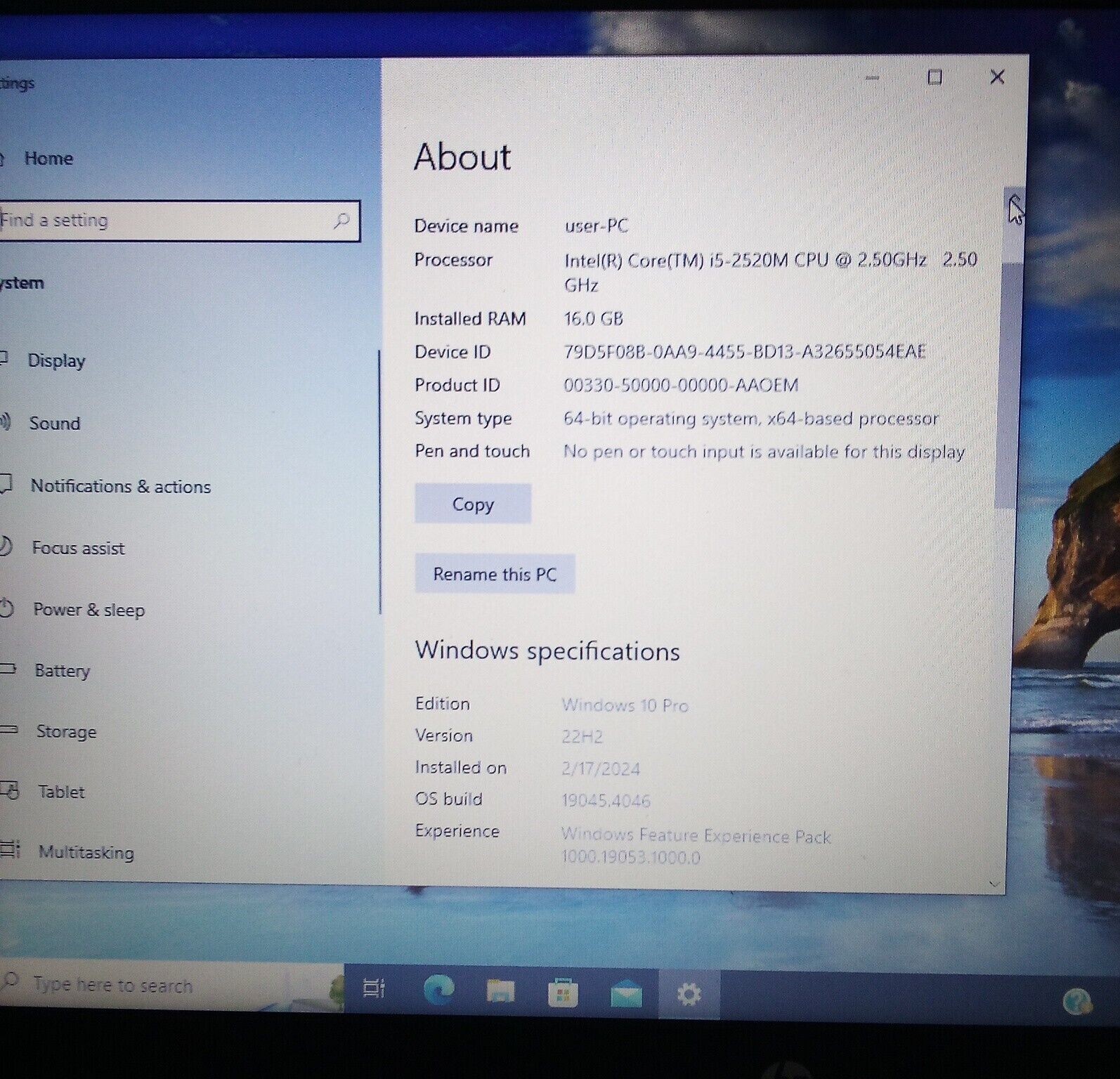Go to Home in Settings
The image size is (1120, 1079).
coord(48,159)
